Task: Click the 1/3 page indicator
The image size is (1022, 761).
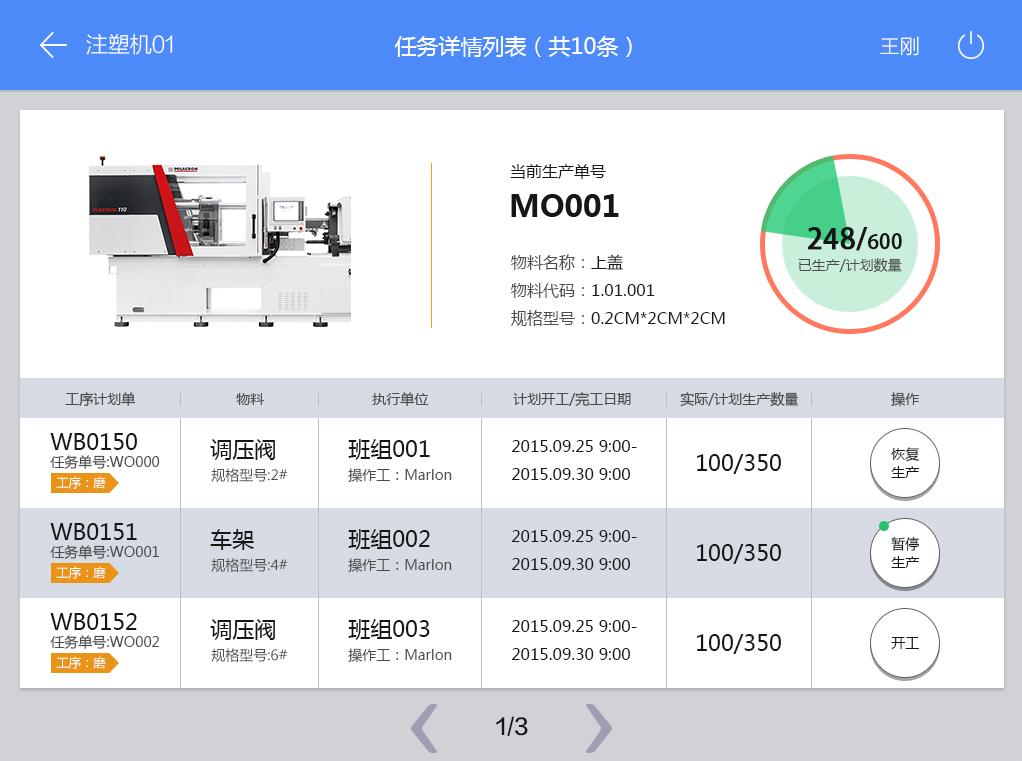Action: coord(511,727)
